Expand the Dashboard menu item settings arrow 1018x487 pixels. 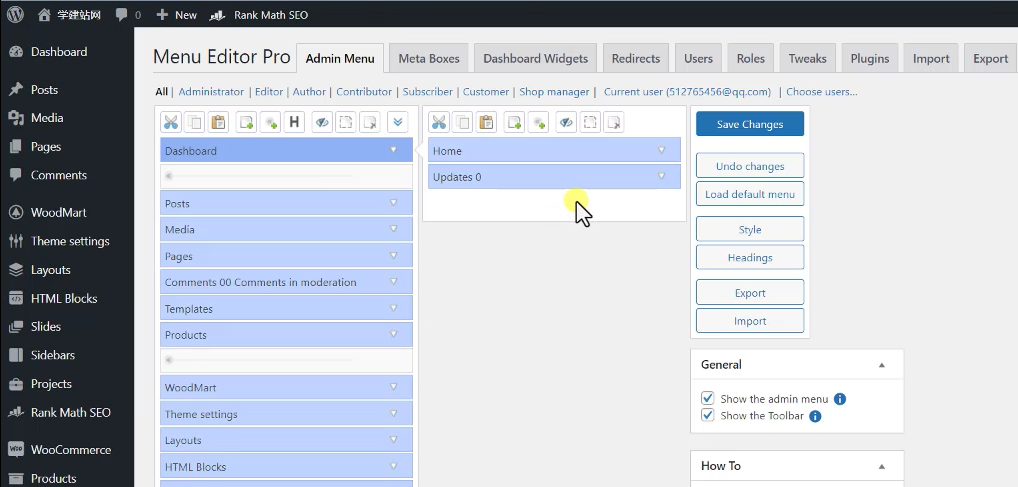pyautogui.click(x=393, y=150)
